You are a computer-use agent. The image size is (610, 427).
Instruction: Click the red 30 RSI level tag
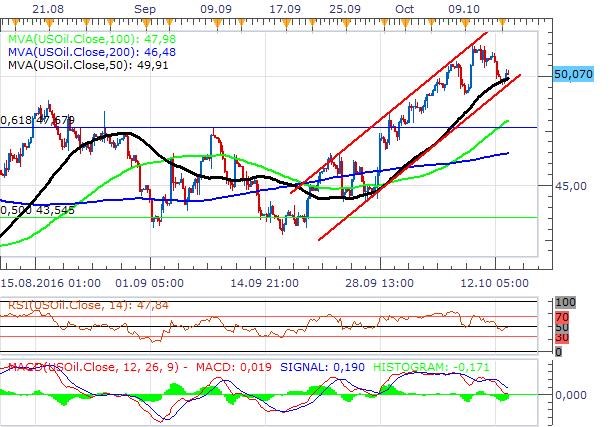[x=561, y=339]
